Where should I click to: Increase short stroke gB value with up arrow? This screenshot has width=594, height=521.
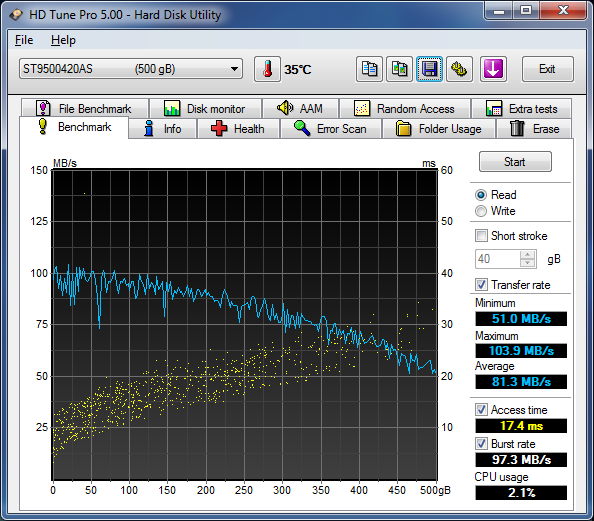[x=528, y=255]
